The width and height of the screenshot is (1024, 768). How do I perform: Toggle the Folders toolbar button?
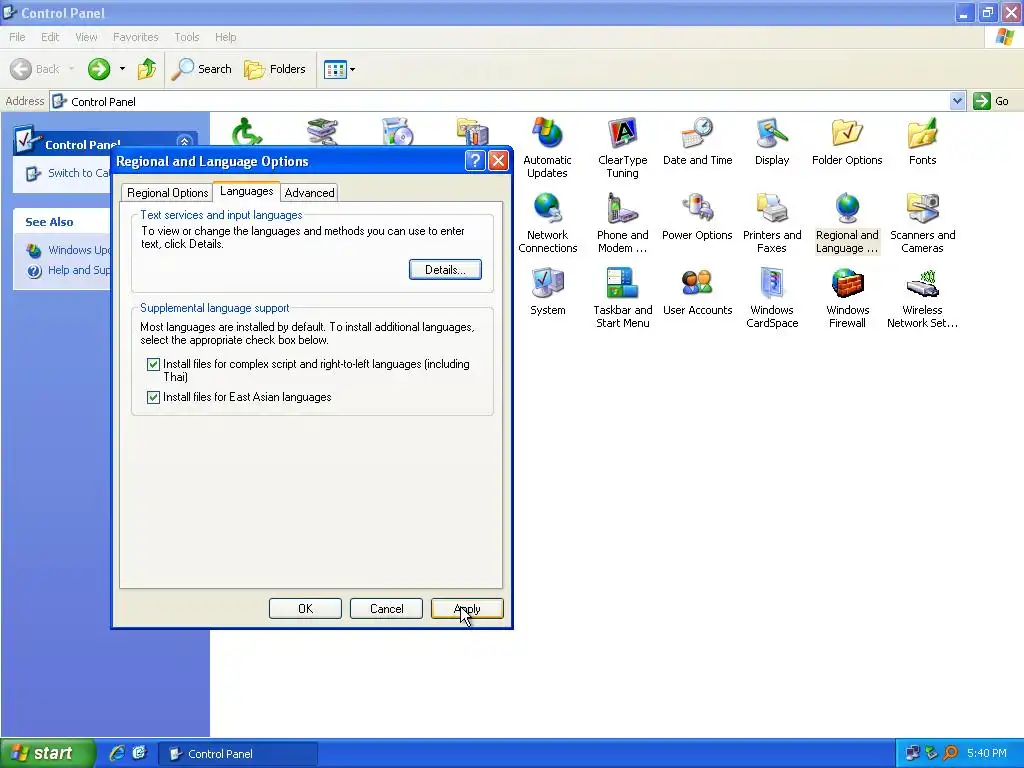275,69
